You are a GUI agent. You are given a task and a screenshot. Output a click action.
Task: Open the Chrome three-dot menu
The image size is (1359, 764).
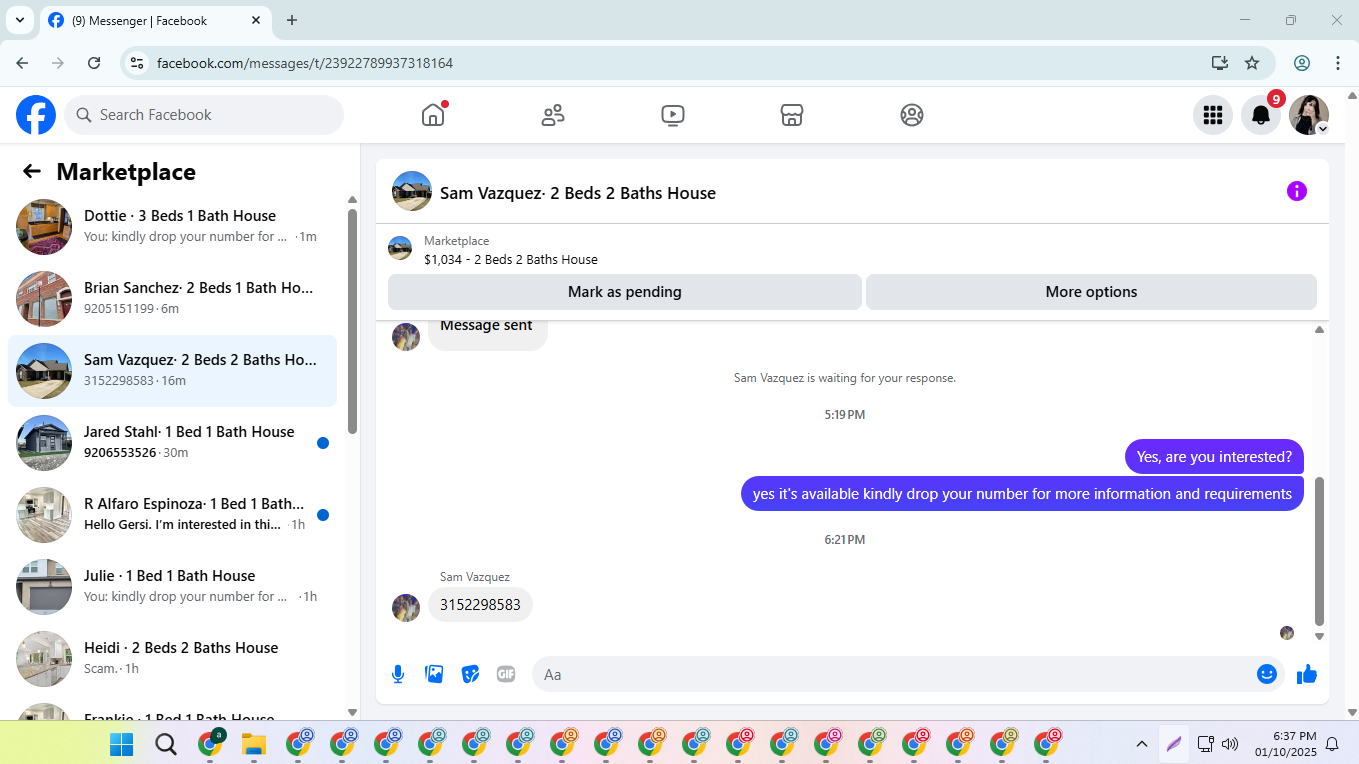tap(1338, 63)
